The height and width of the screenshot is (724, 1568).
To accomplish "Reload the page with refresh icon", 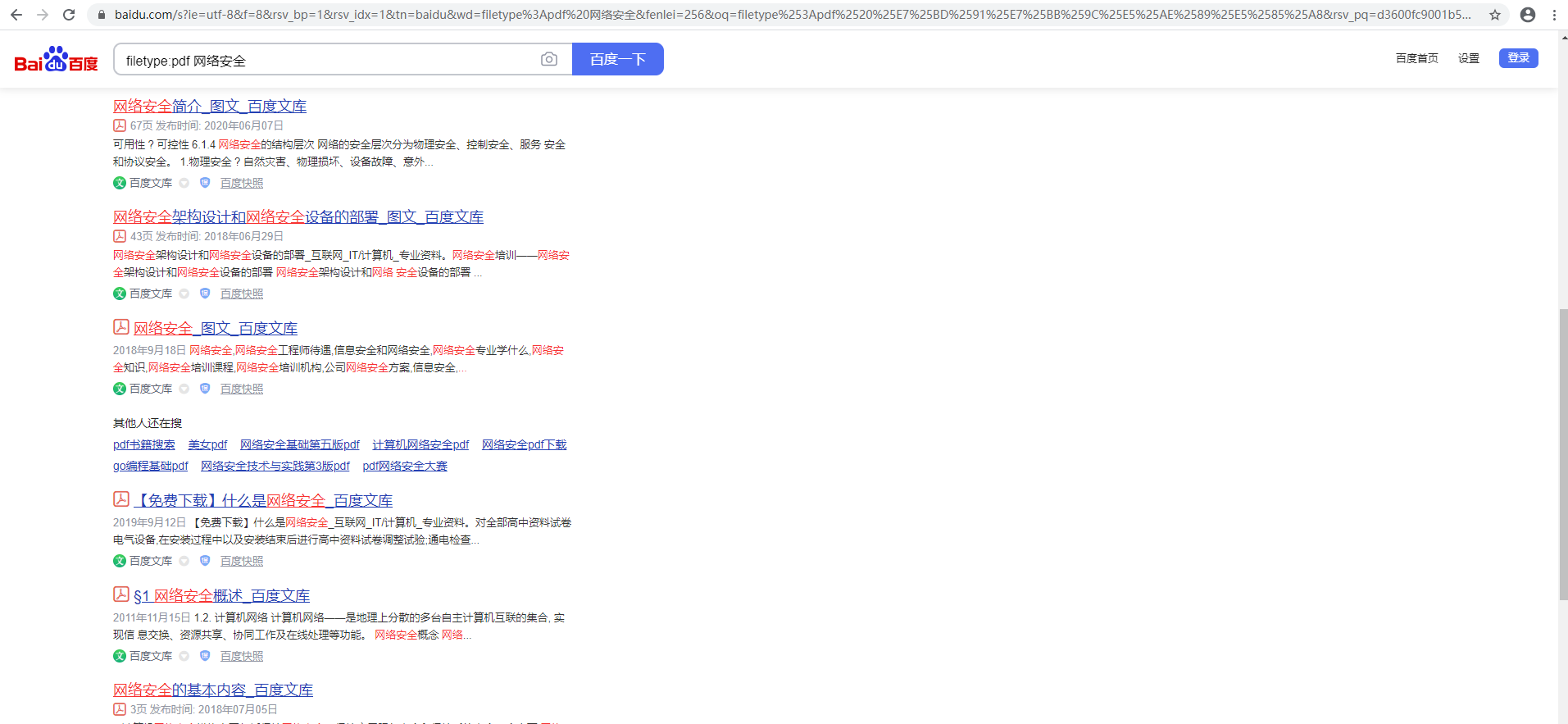I will [69, 15].
